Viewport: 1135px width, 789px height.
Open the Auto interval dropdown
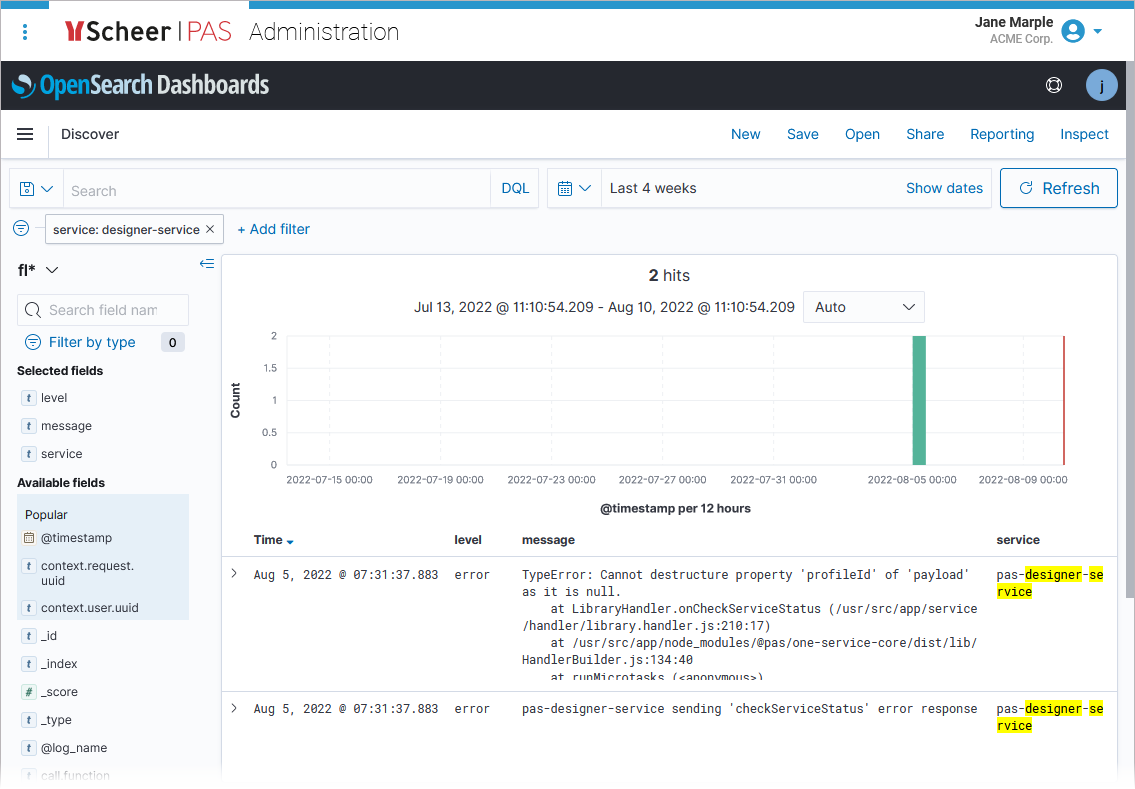pos(864,307)
